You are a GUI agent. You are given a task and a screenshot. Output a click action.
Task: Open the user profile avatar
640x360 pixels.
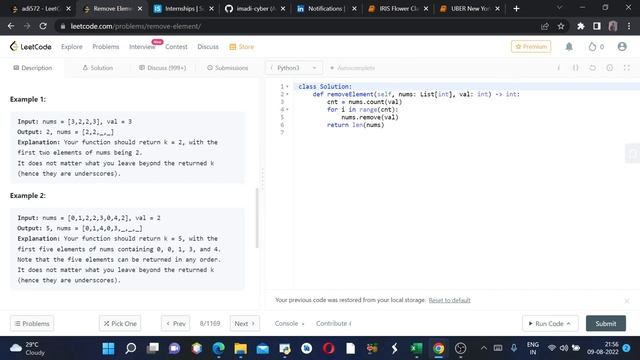pos(622,47)
